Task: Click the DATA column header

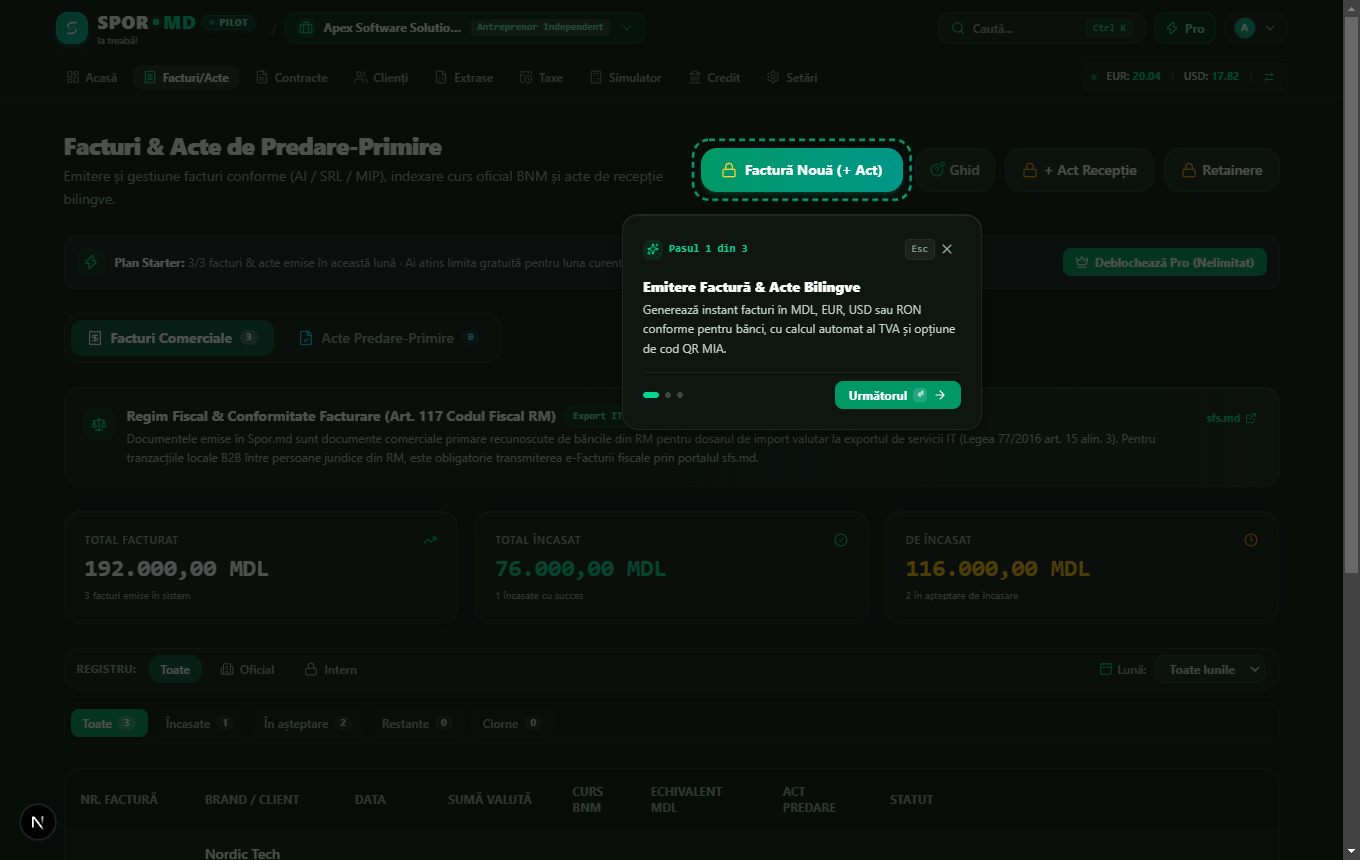Action: [x=370, y=799]
